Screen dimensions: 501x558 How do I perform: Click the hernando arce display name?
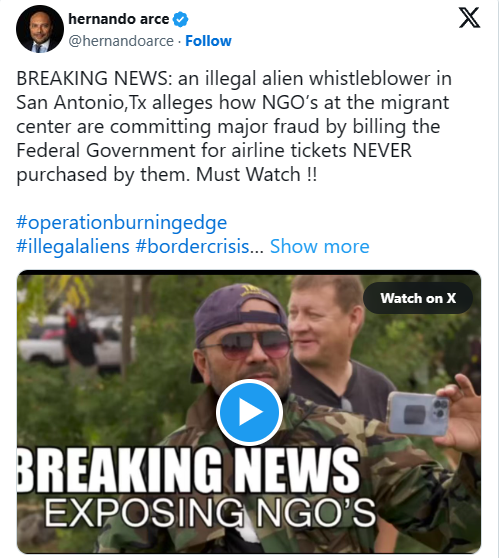119,19
